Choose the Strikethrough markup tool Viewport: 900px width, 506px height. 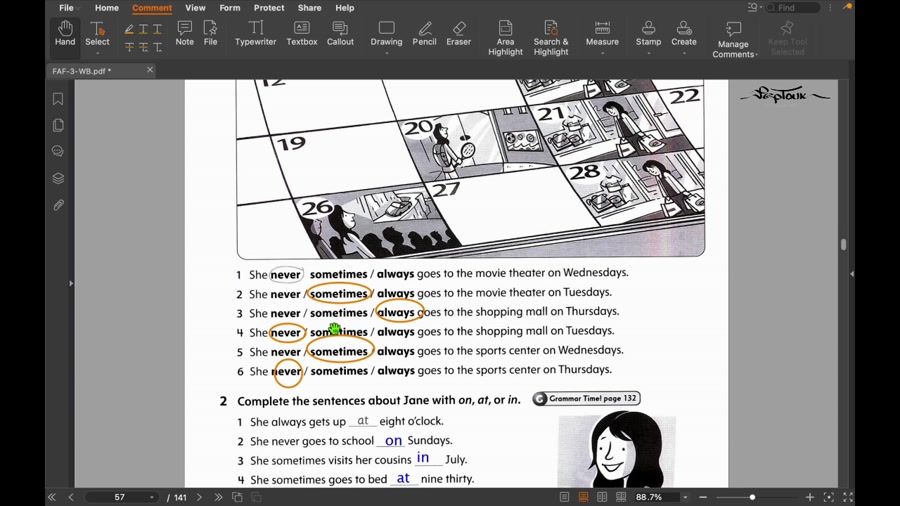tap(129, 47)
